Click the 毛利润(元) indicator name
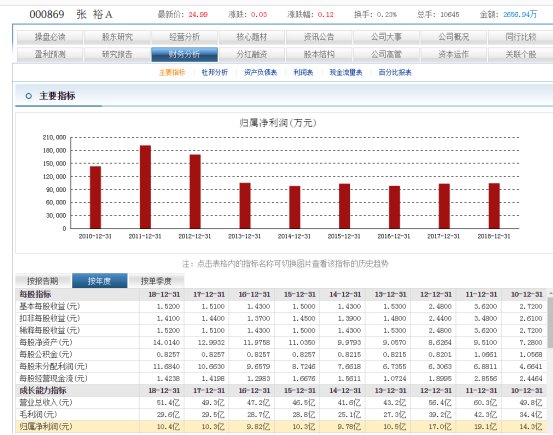Viewport: 553px width, 435px height. (x=38, y=414)
